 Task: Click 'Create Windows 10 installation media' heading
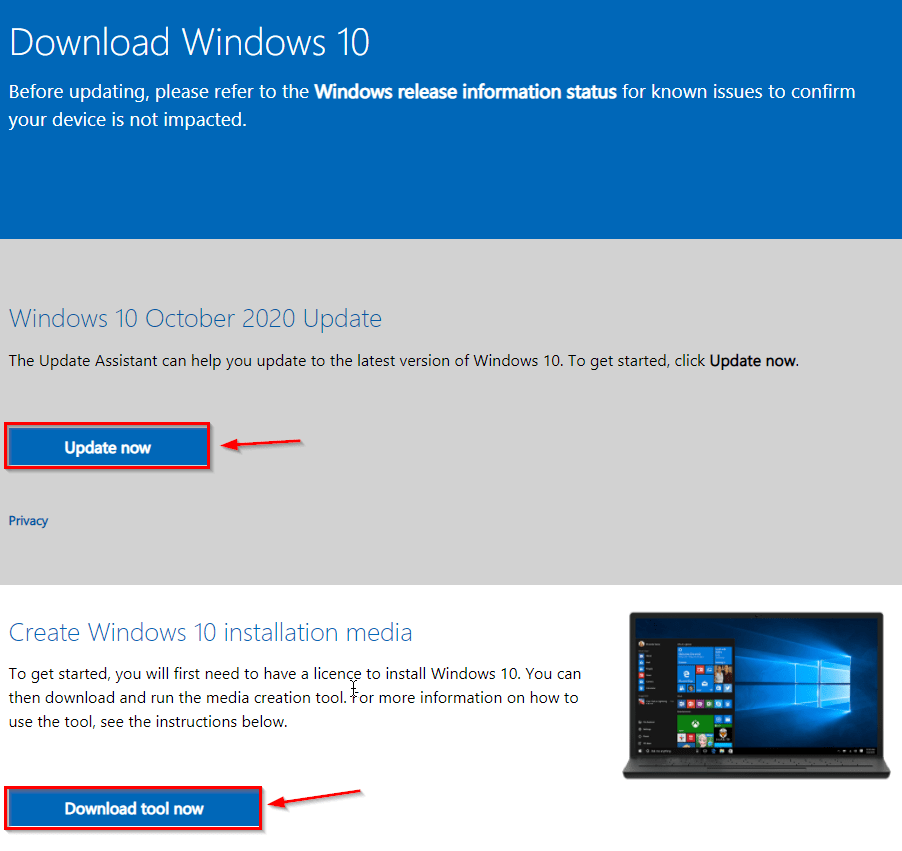(211, 632)
